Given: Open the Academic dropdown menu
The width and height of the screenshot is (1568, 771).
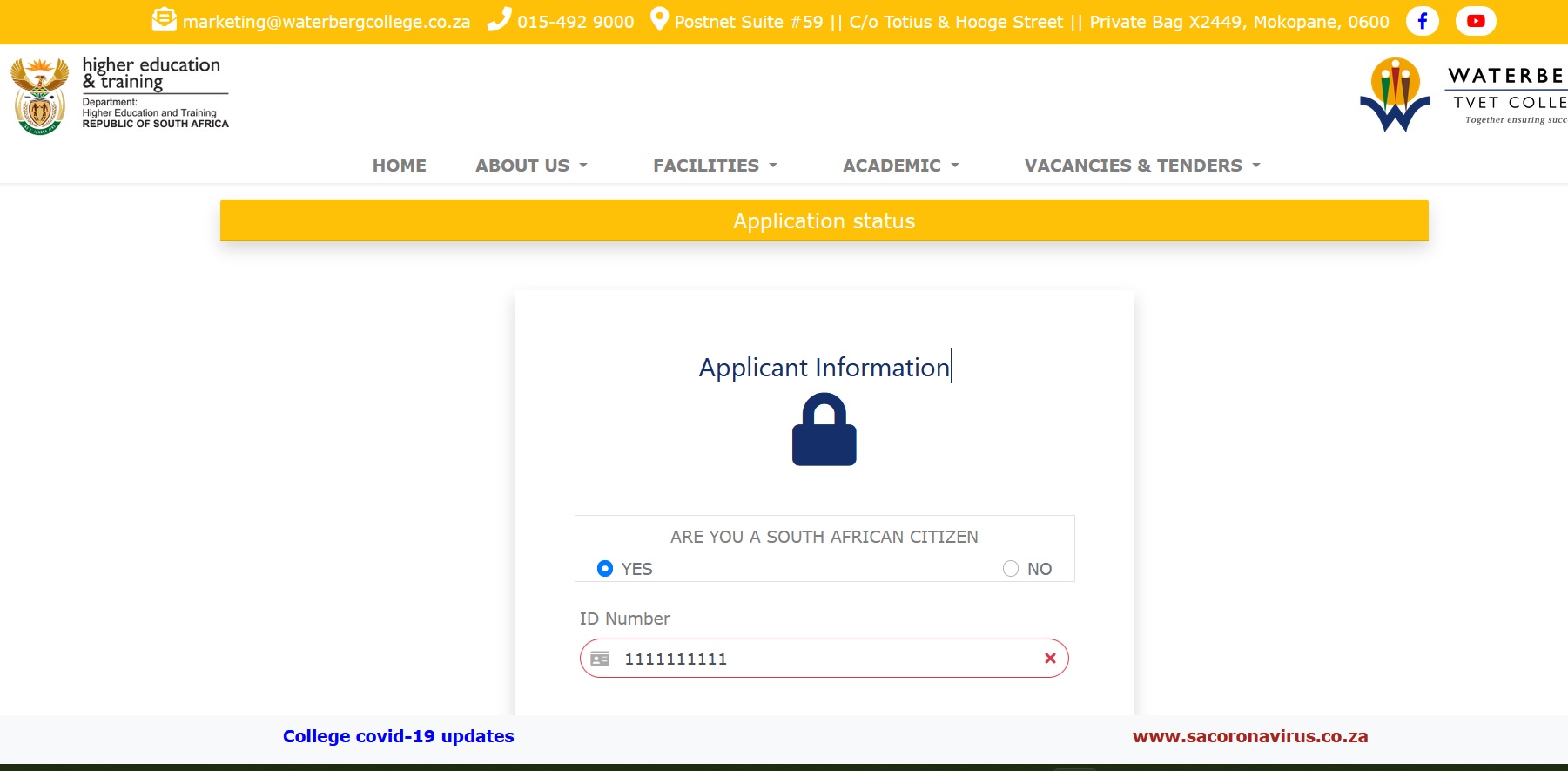Looking at the screenshot, I should pos(900,166).
